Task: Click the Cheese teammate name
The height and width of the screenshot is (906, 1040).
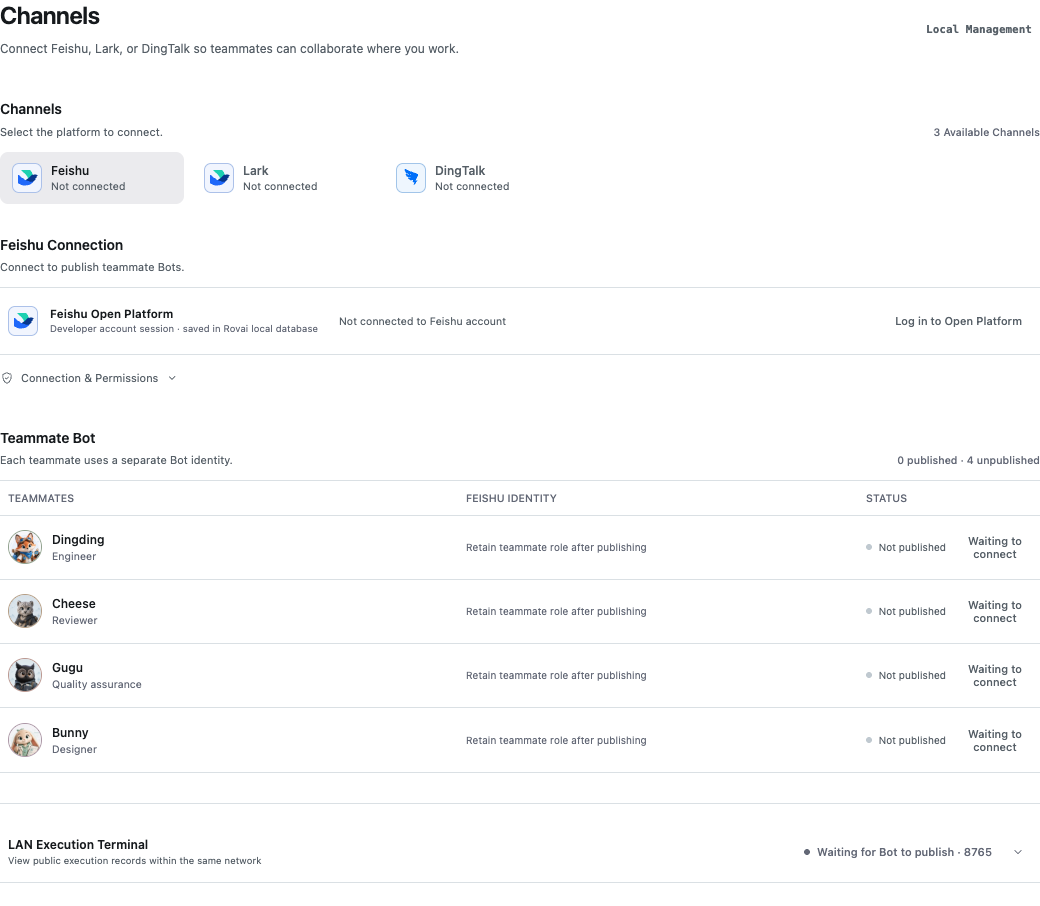Action: pyautogui.click(x=74, y=604)
